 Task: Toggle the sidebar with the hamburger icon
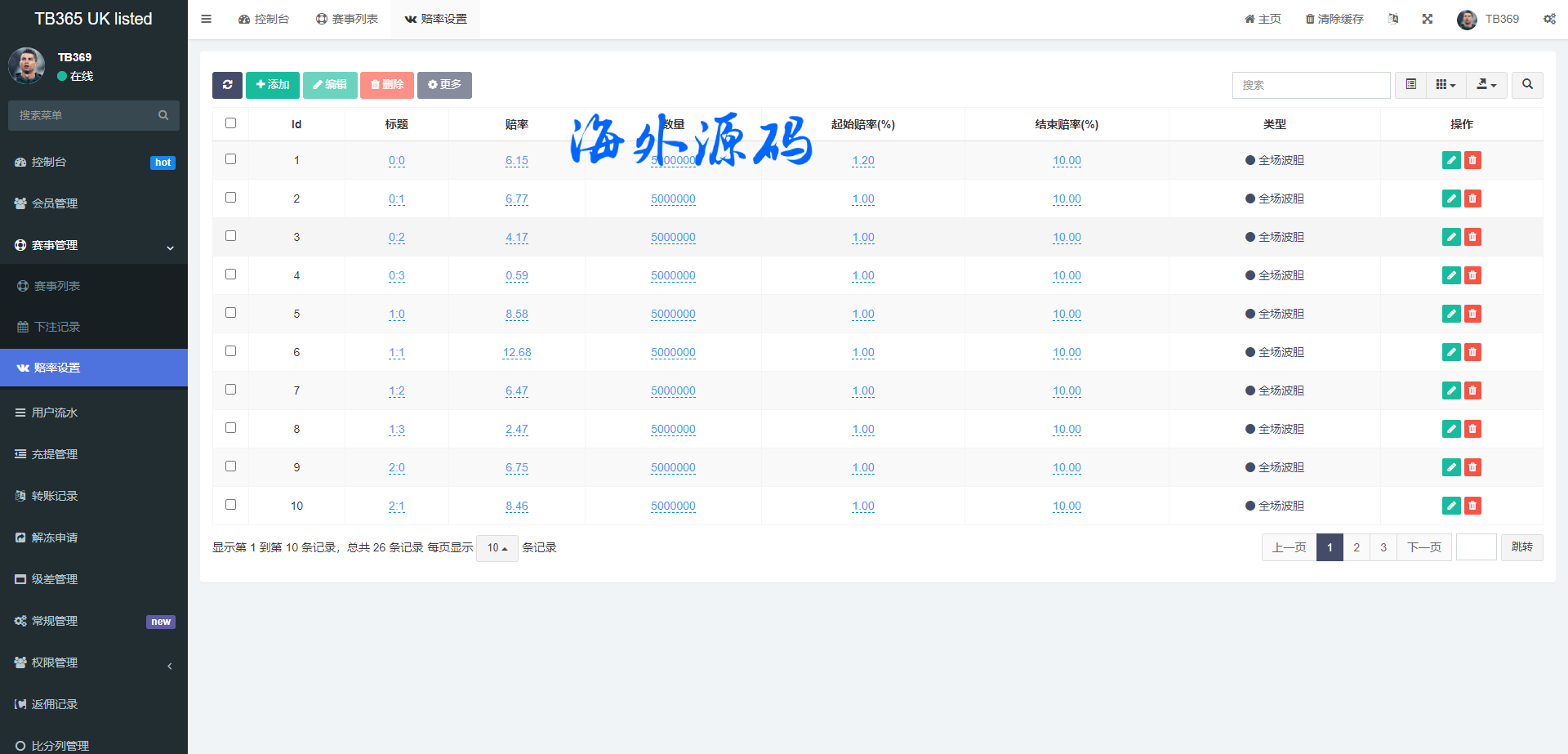(207, 19)
